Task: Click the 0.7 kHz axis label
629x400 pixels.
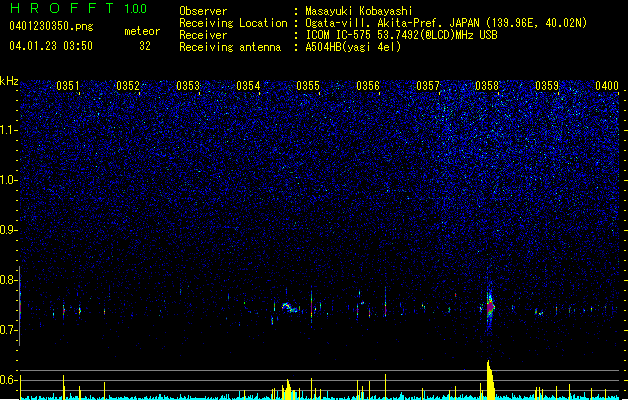Action: coord(9,330)
